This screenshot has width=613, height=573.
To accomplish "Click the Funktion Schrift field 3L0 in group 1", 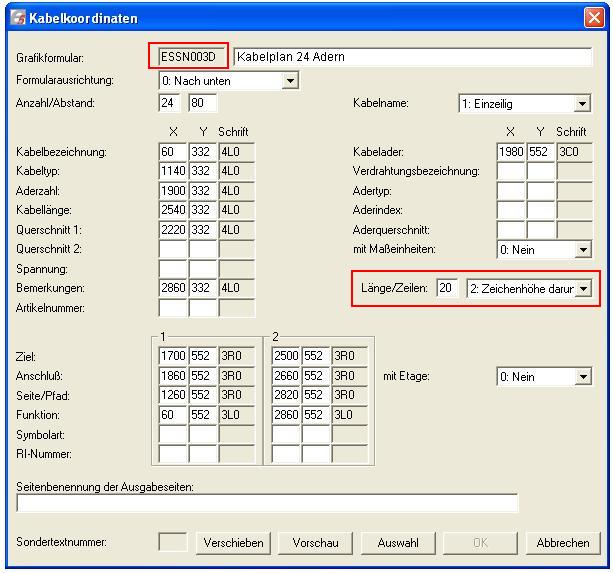I will [237, 415].
